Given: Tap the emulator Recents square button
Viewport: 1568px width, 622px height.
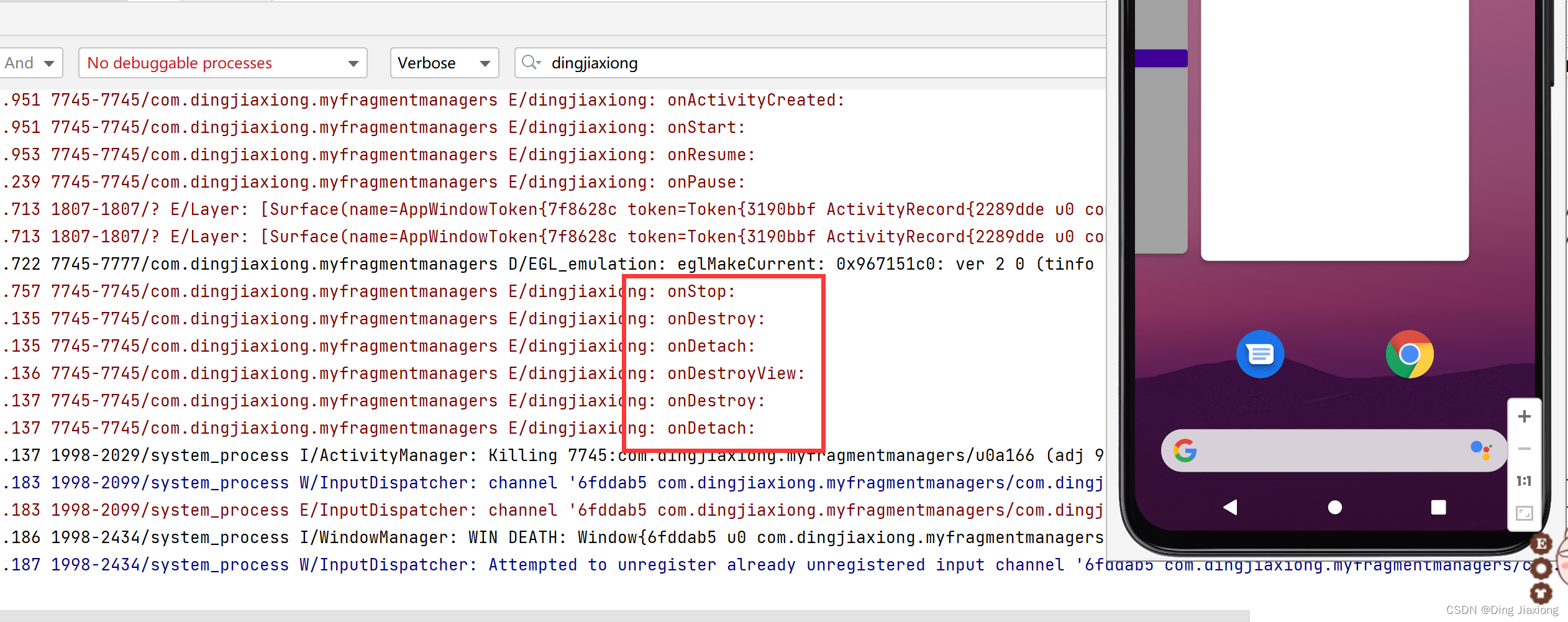Looking at the screenshot, I should pos(1438,508).
